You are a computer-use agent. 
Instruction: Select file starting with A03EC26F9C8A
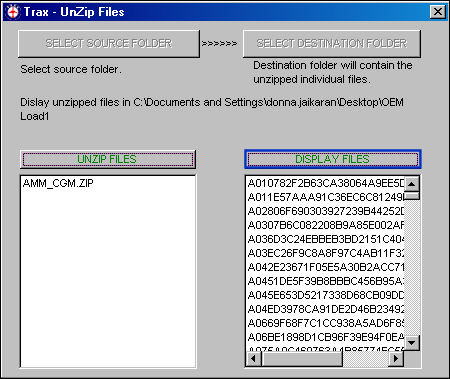tap(326, 253)
